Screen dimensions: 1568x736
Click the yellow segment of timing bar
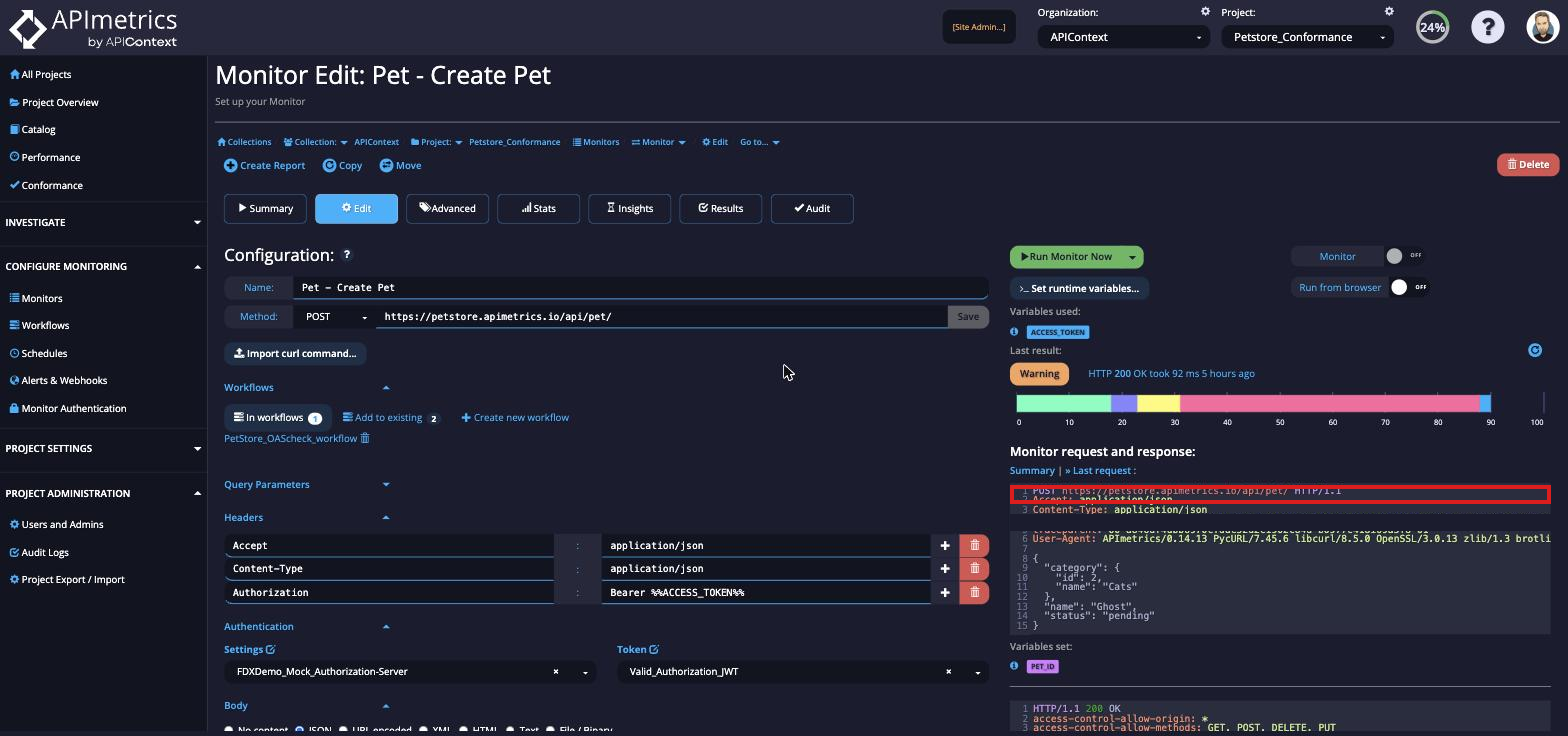click(1158, 403)
